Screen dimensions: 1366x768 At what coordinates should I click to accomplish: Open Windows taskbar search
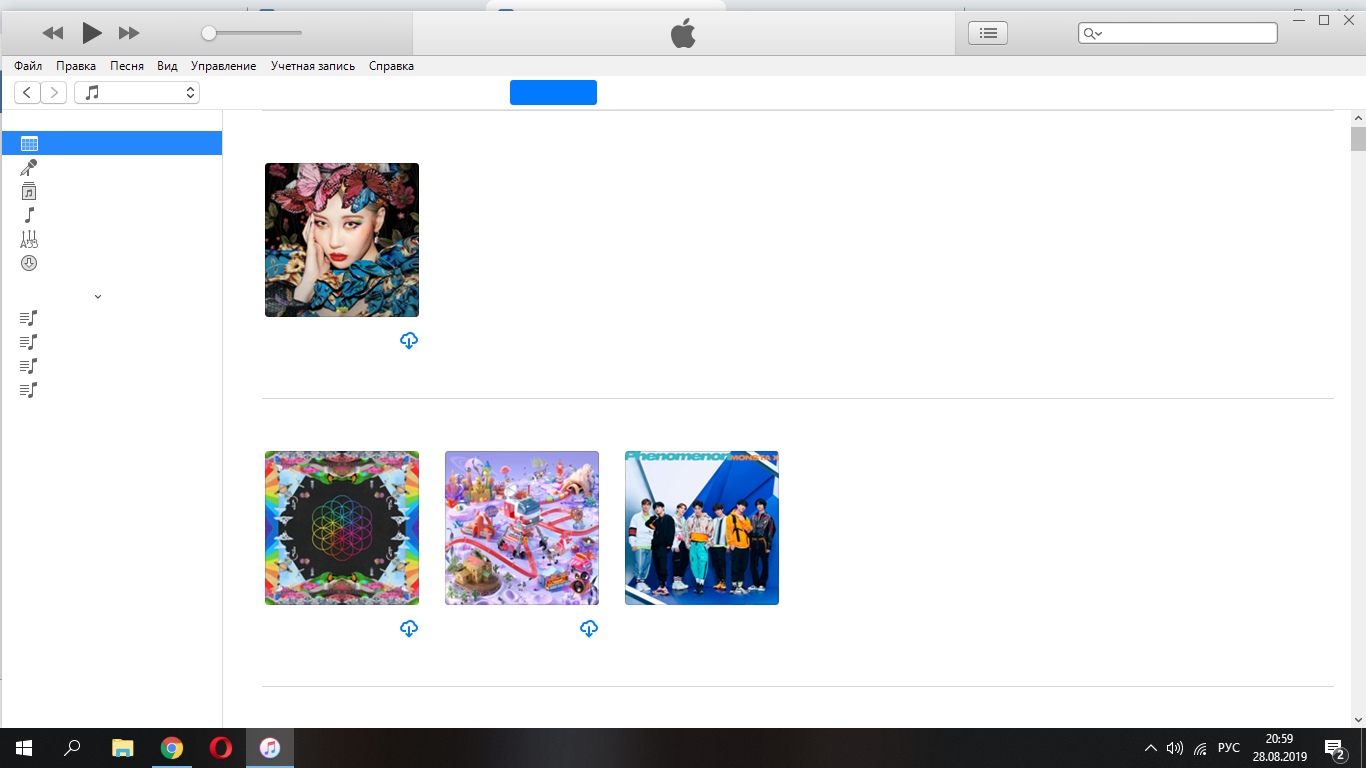click(x=72, y=748)
